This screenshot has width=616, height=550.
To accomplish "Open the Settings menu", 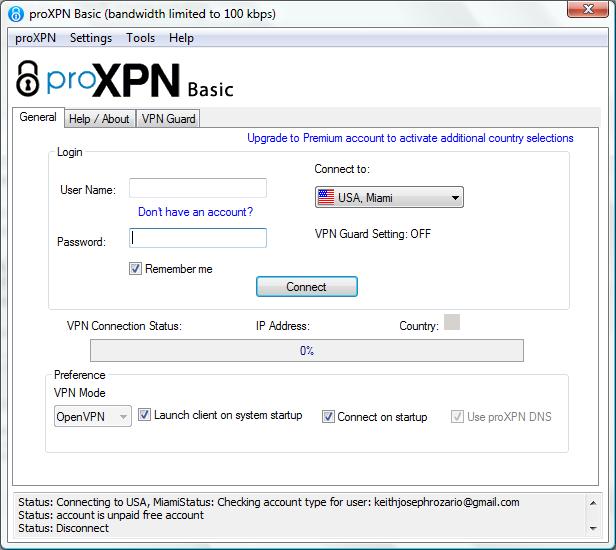I will (x=91, y=38).
